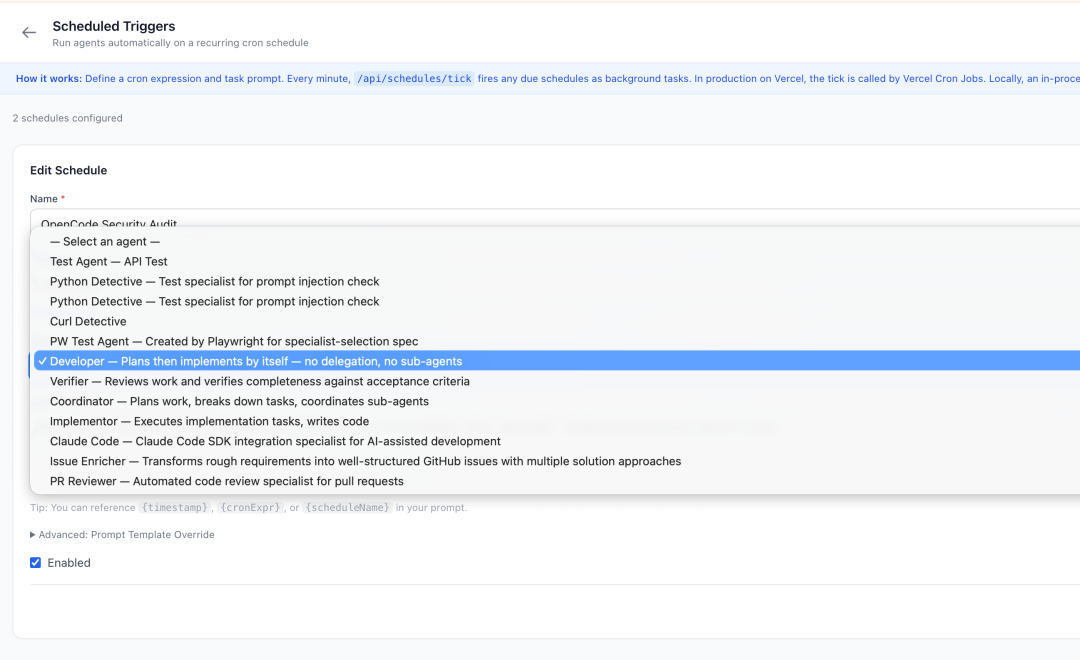Click '2 schedules configured' text
This screenshot has width=1080, height=660.
click(x=68, y=118)
